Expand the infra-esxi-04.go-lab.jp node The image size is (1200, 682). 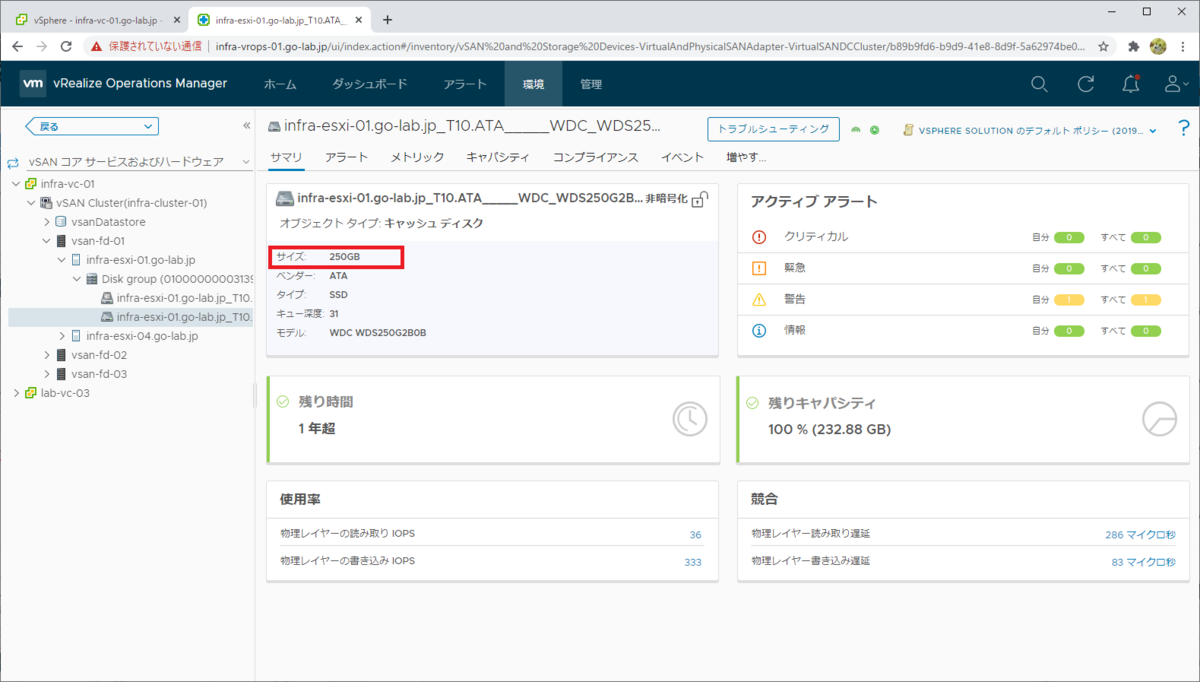(62, 336)
